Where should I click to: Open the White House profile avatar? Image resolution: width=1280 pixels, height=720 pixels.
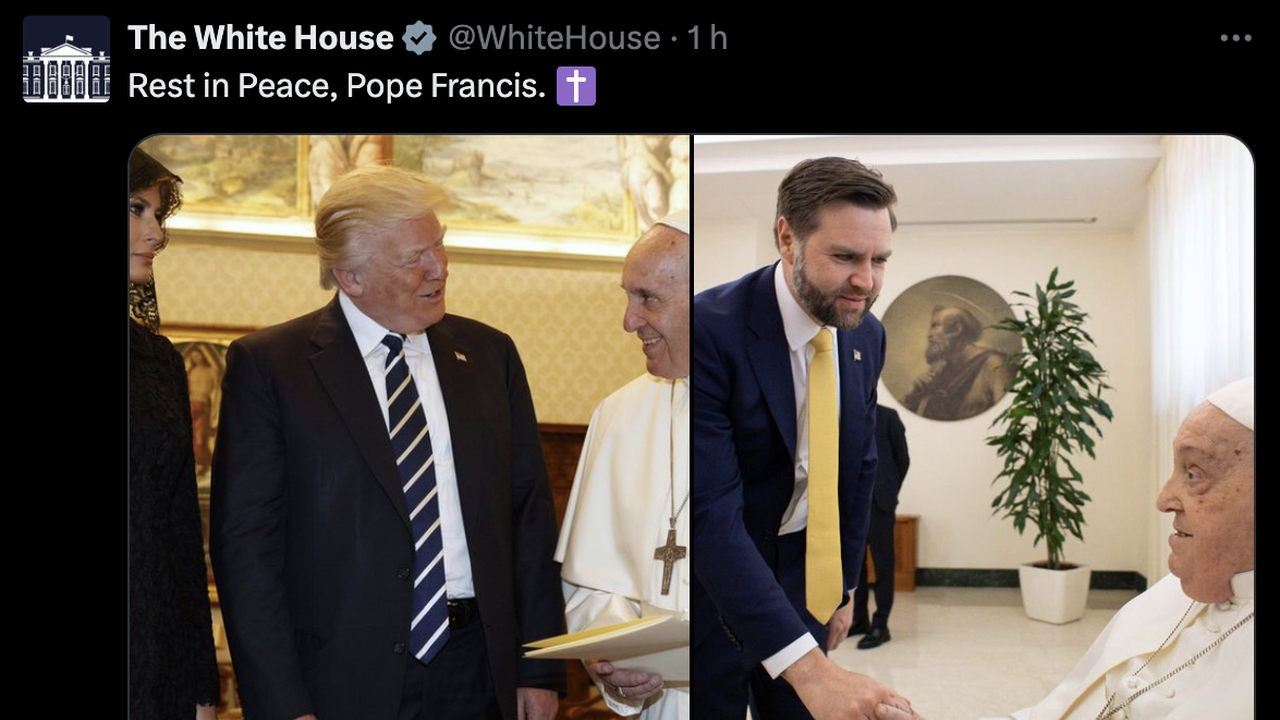(x=66, y=59)
